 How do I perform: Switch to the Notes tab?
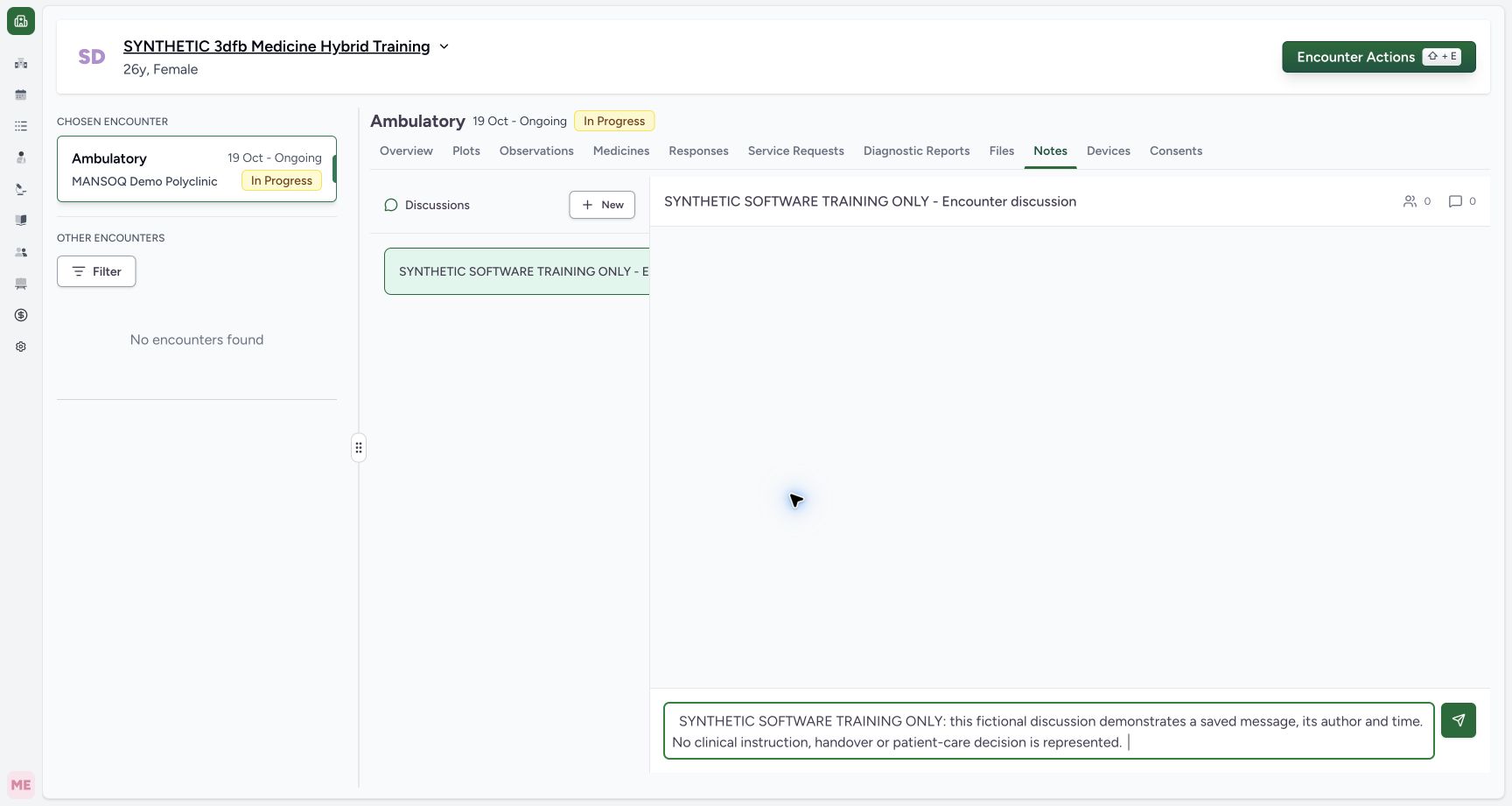pos(1050,151)
